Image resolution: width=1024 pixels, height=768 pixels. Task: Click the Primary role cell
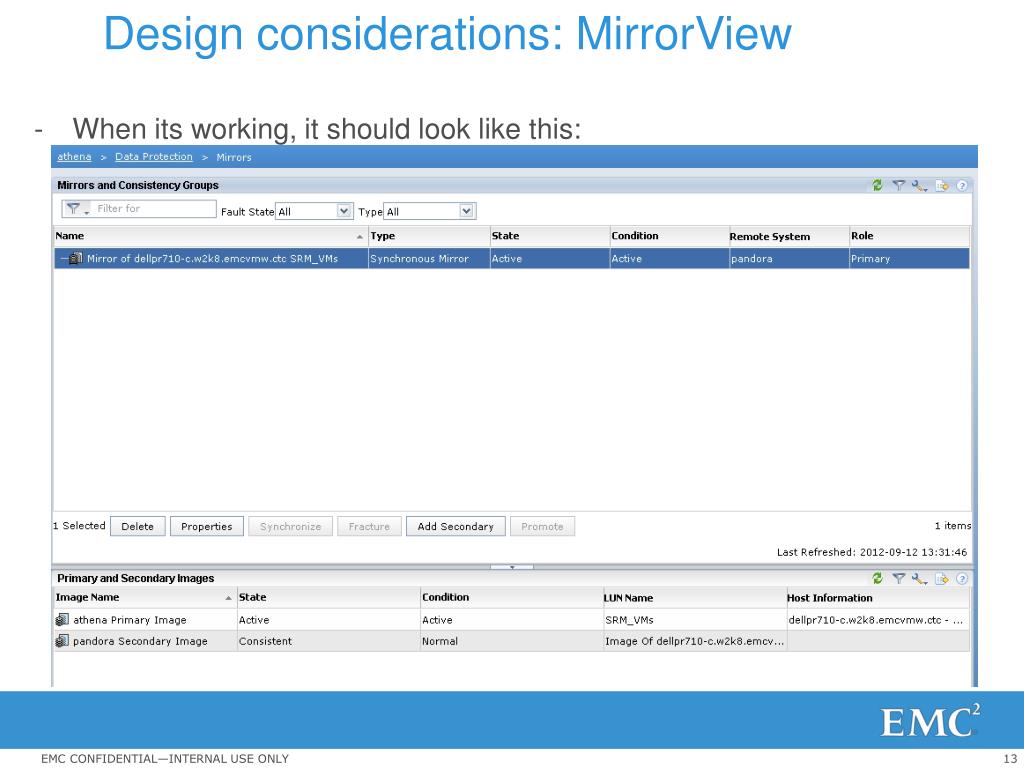tap(909, 259)
